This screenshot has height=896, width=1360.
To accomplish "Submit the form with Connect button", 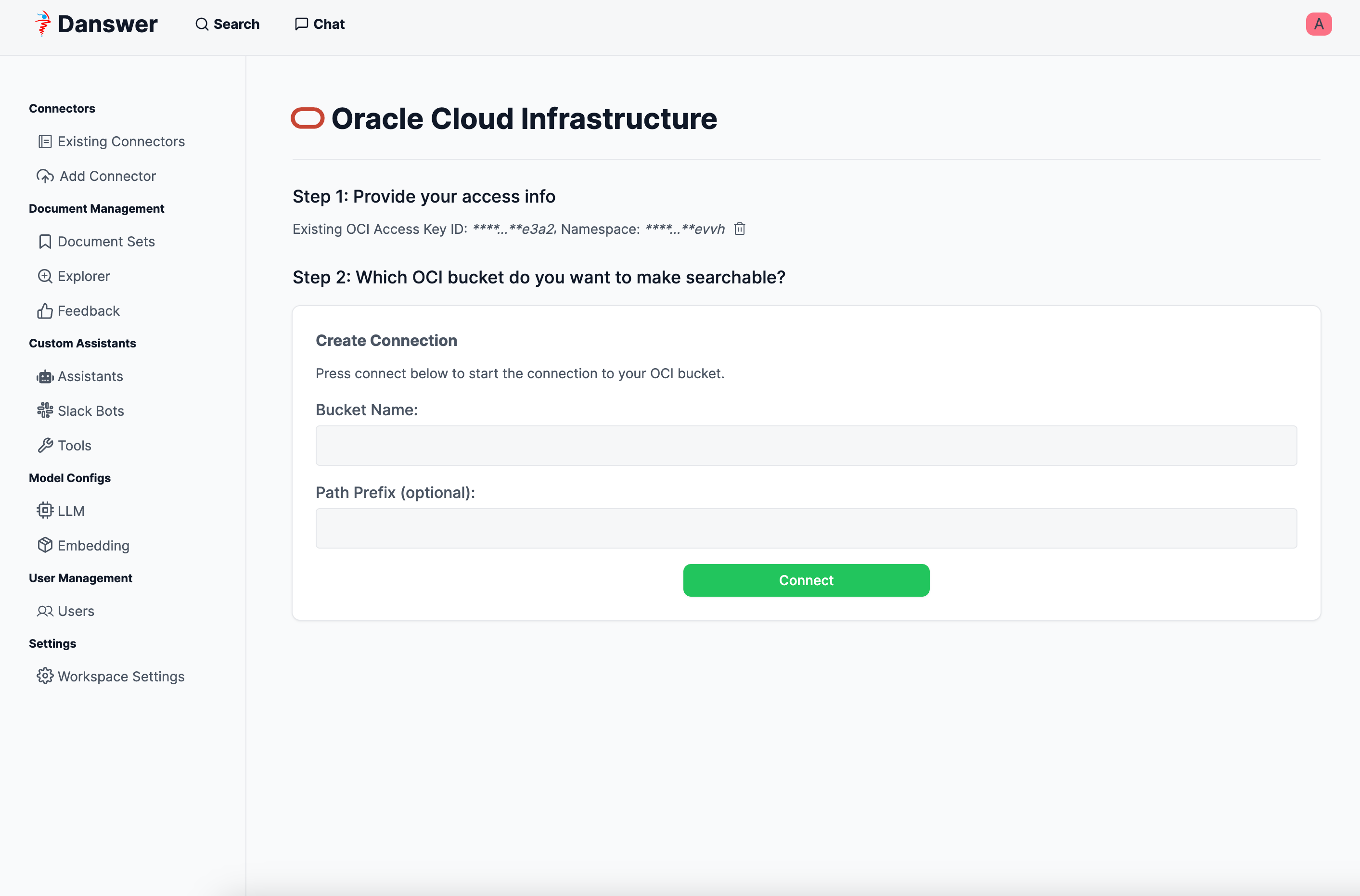I will 806,580.
